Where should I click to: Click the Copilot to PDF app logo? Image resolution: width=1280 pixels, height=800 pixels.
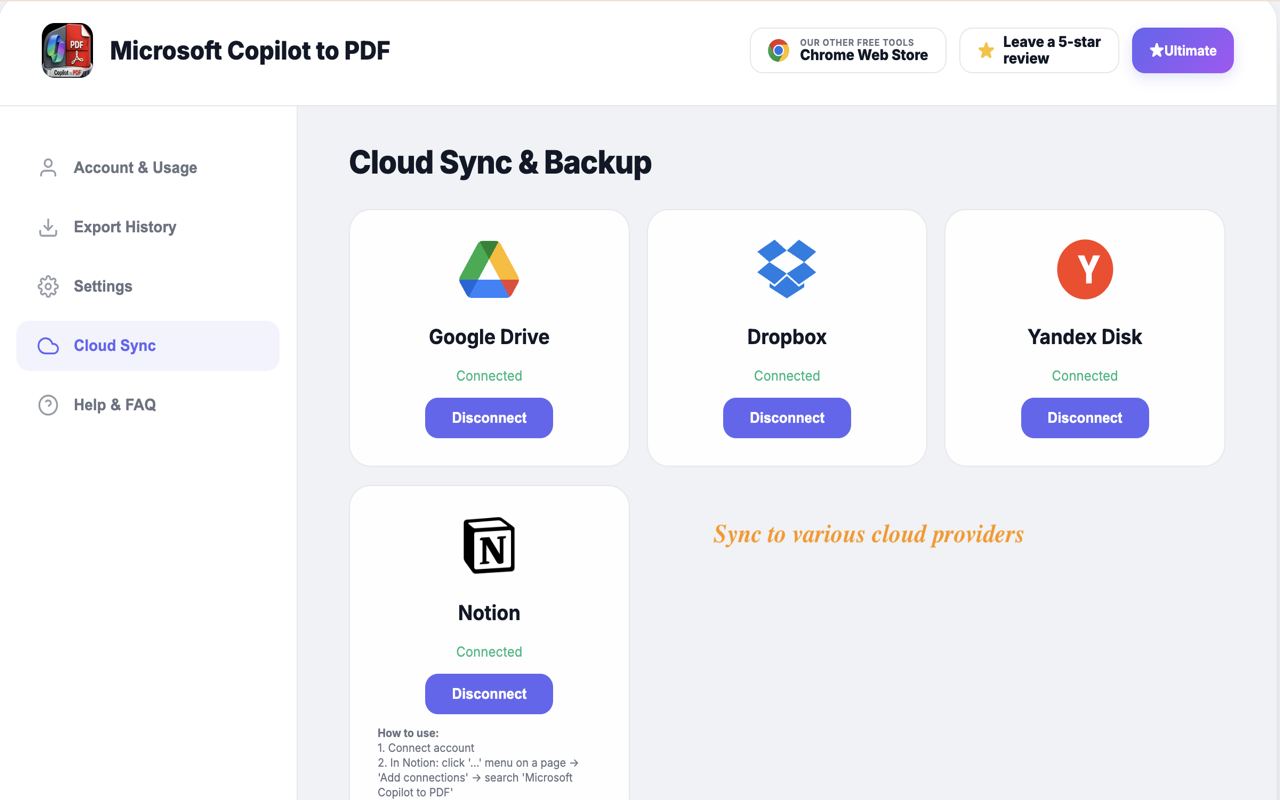tap(67, 50)
